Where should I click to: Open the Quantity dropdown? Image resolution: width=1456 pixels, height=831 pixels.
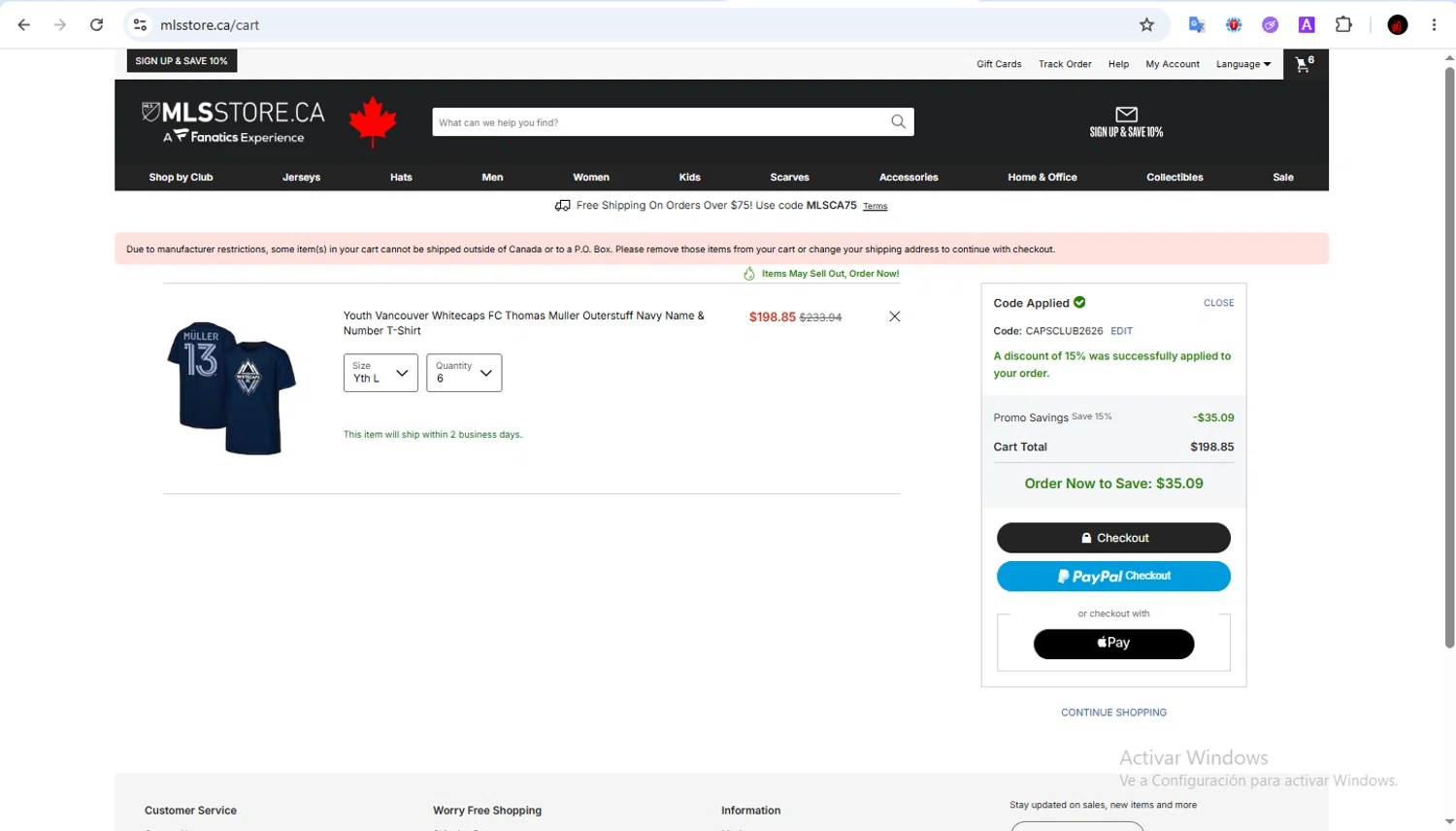click(464, 373)
